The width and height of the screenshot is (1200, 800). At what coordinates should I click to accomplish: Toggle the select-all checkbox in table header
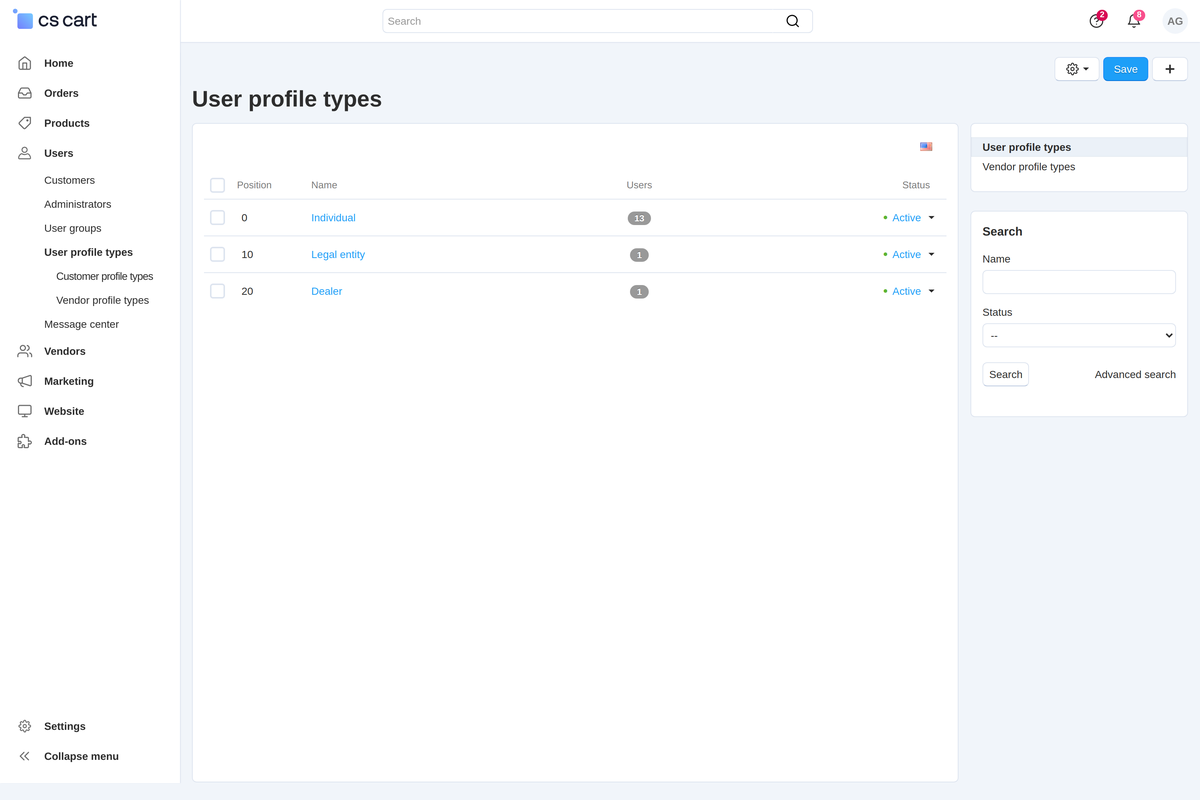coord(217,185)
